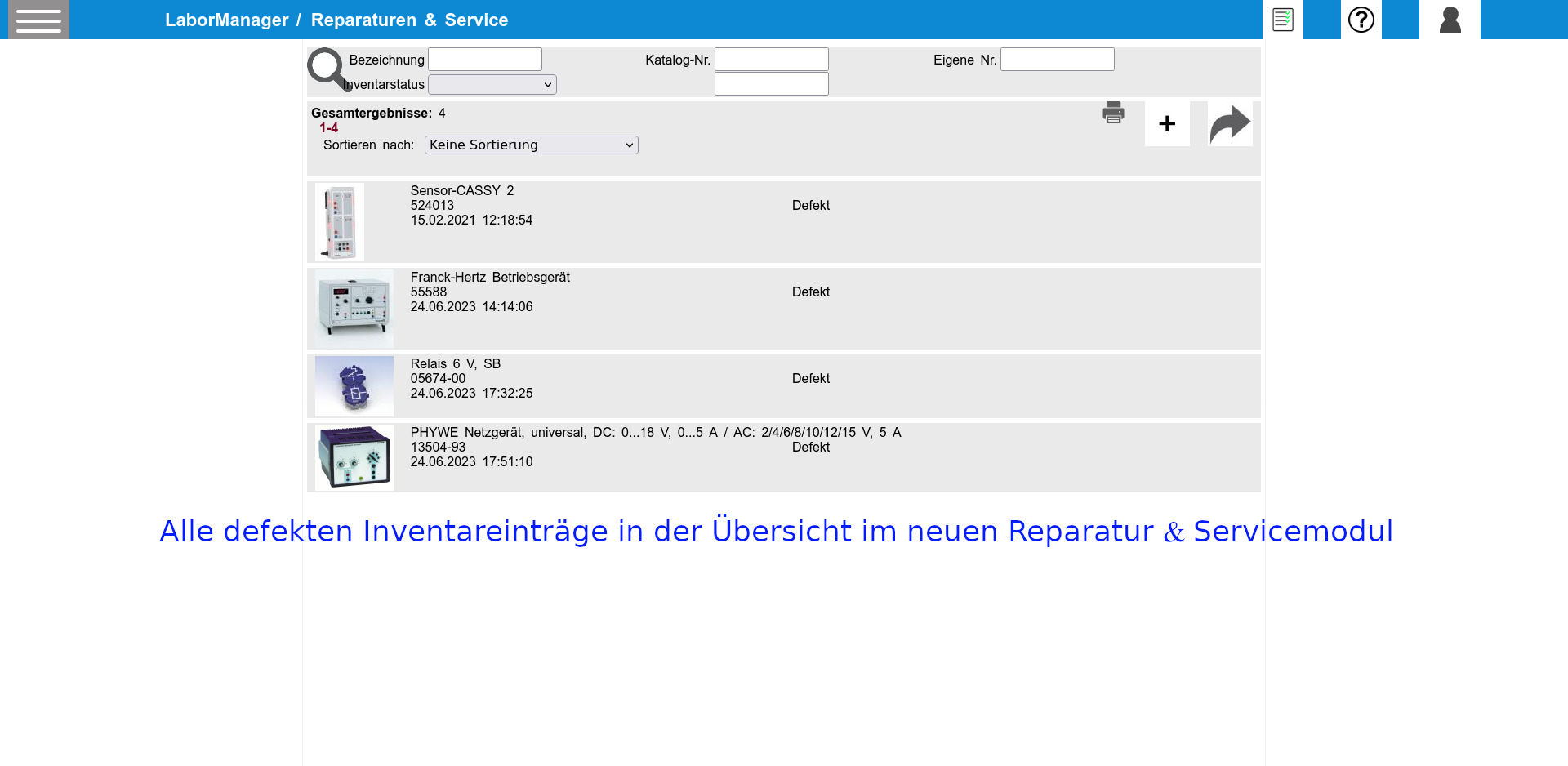1568x766 pixels.
Task: Open the Sortieren nach dropdown
Action: [532, 145]
